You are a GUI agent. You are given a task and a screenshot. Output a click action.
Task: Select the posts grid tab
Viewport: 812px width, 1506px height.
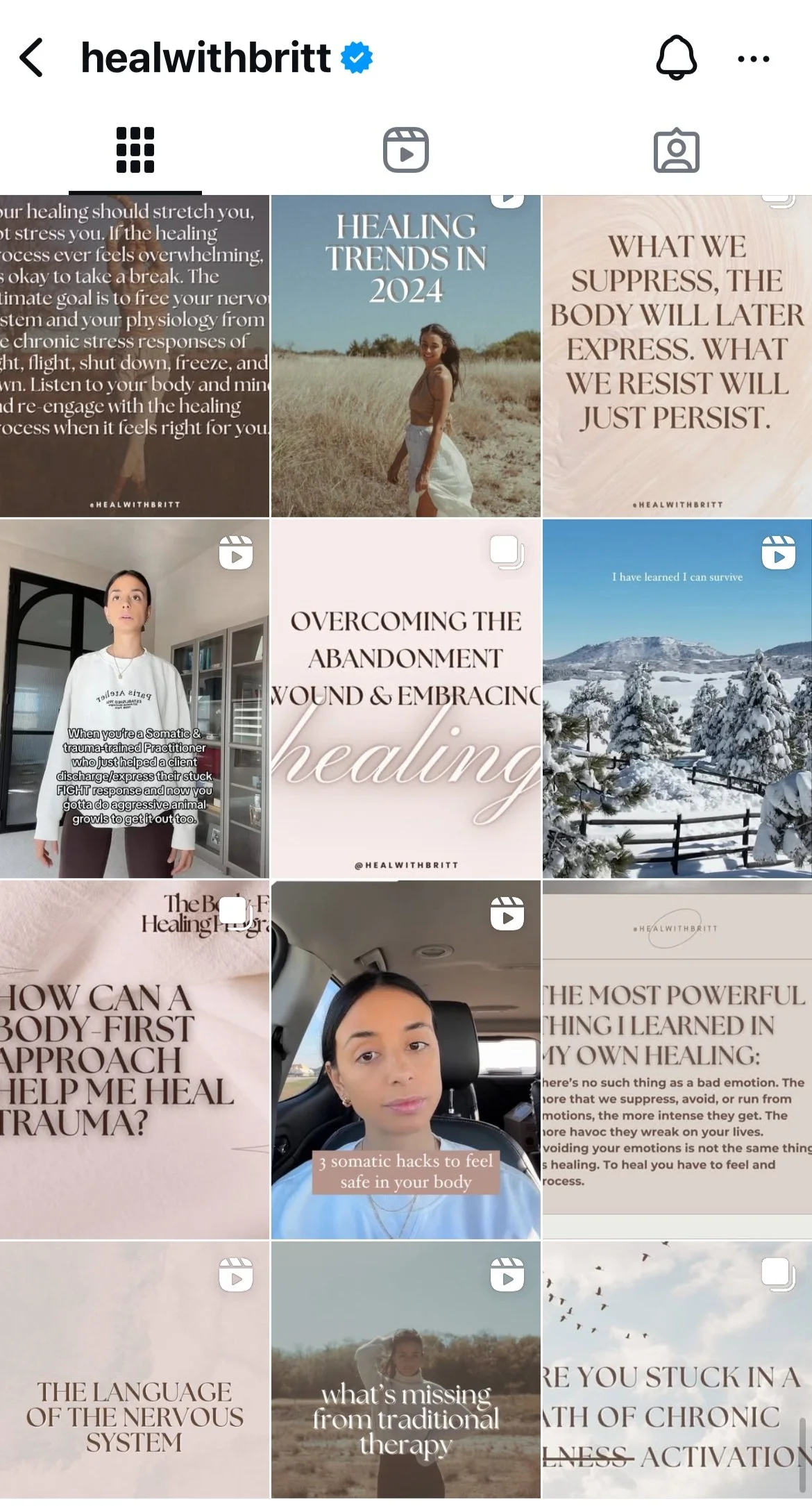click(x=135, y=149)
